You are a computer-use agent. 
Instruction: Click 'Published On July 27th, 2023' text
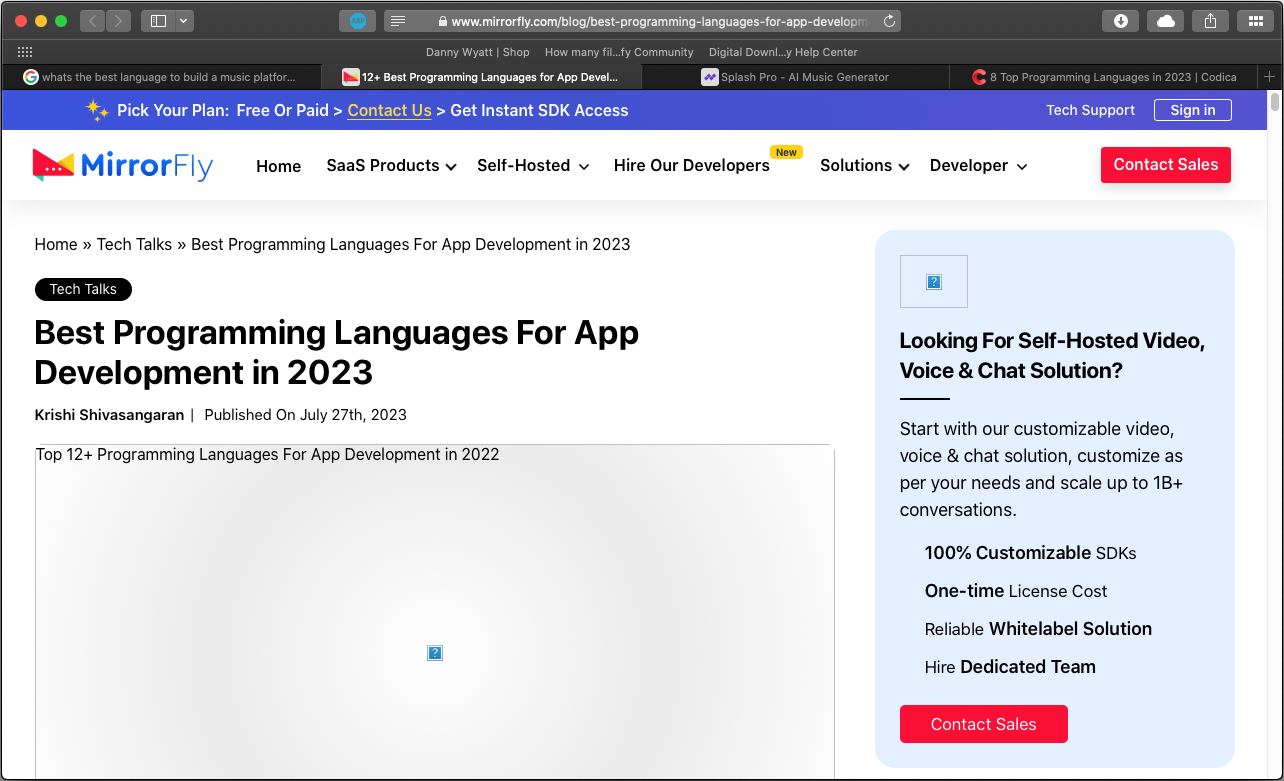tap(305, 415)
